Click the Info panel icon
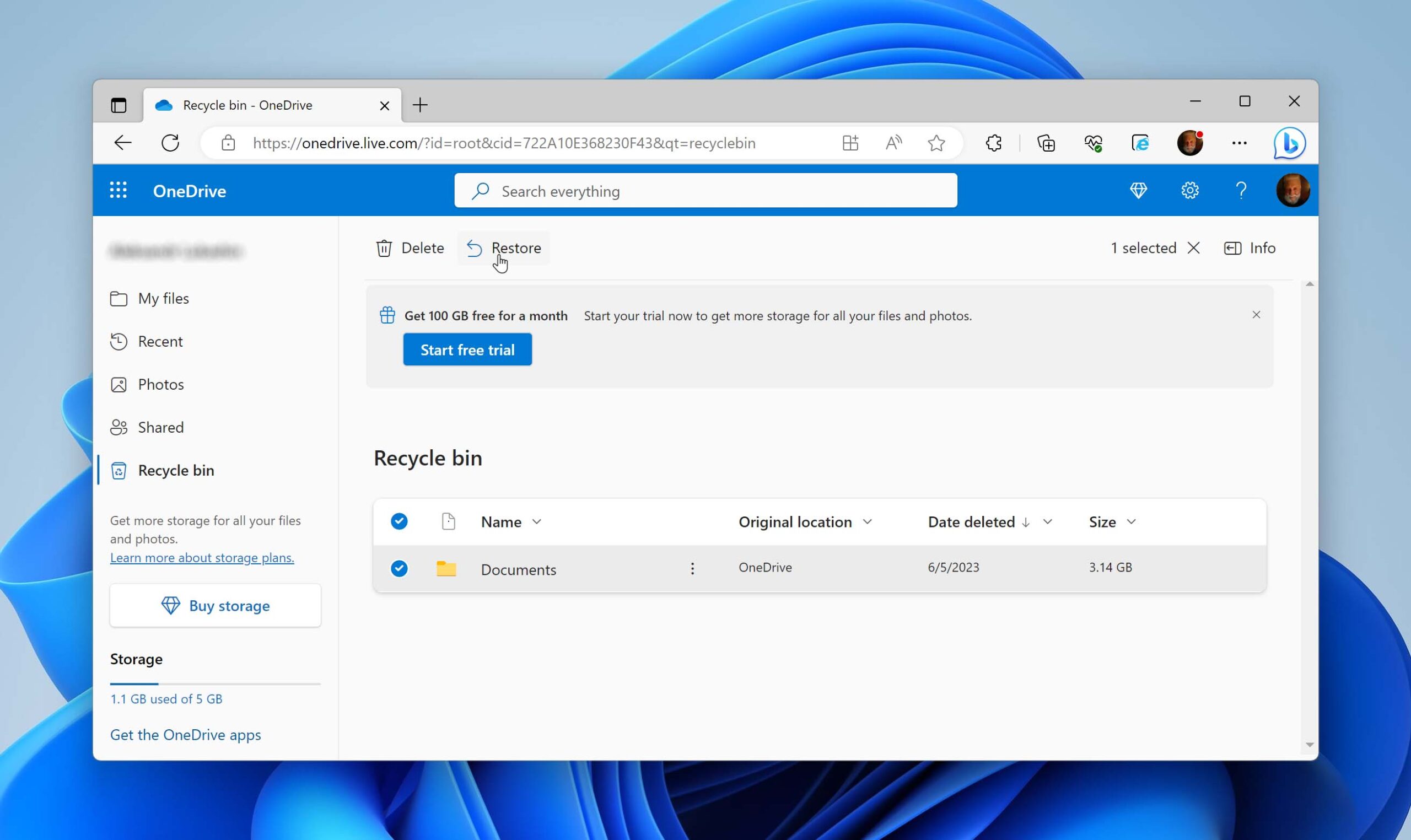 coord(1233,247)
